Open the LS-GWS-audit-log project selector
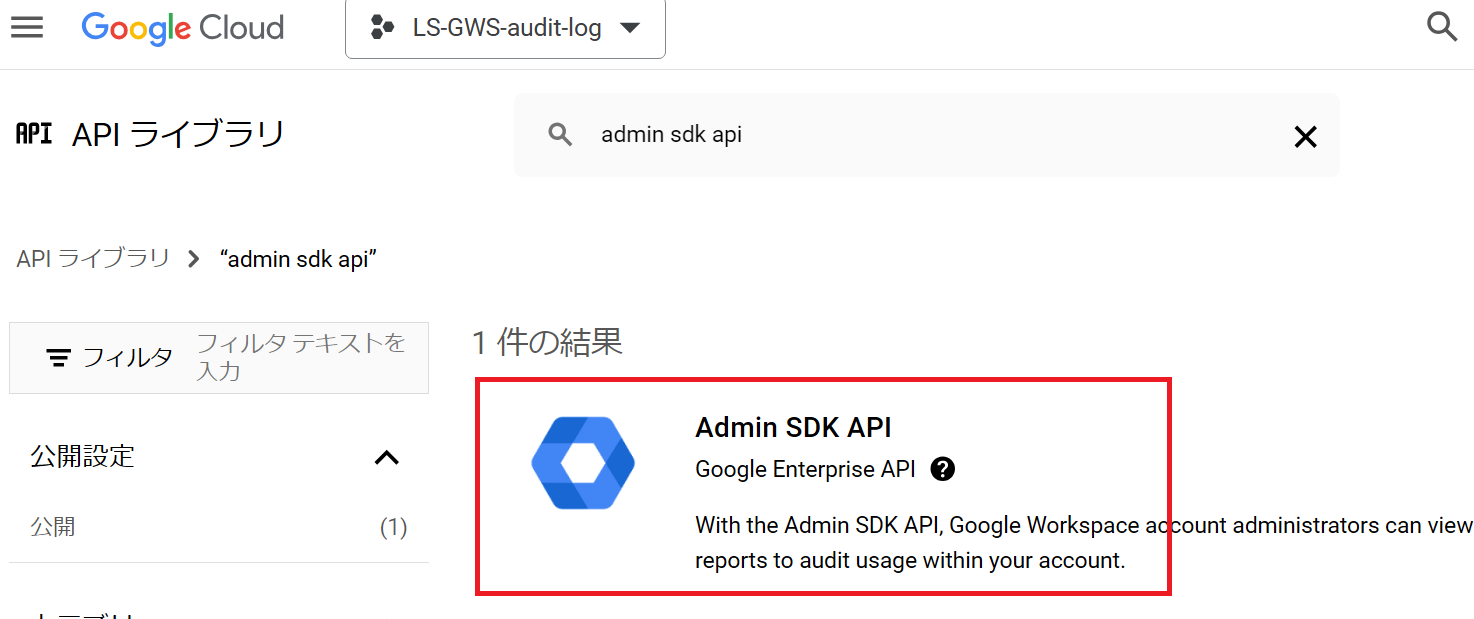 [x=505, y=28]
